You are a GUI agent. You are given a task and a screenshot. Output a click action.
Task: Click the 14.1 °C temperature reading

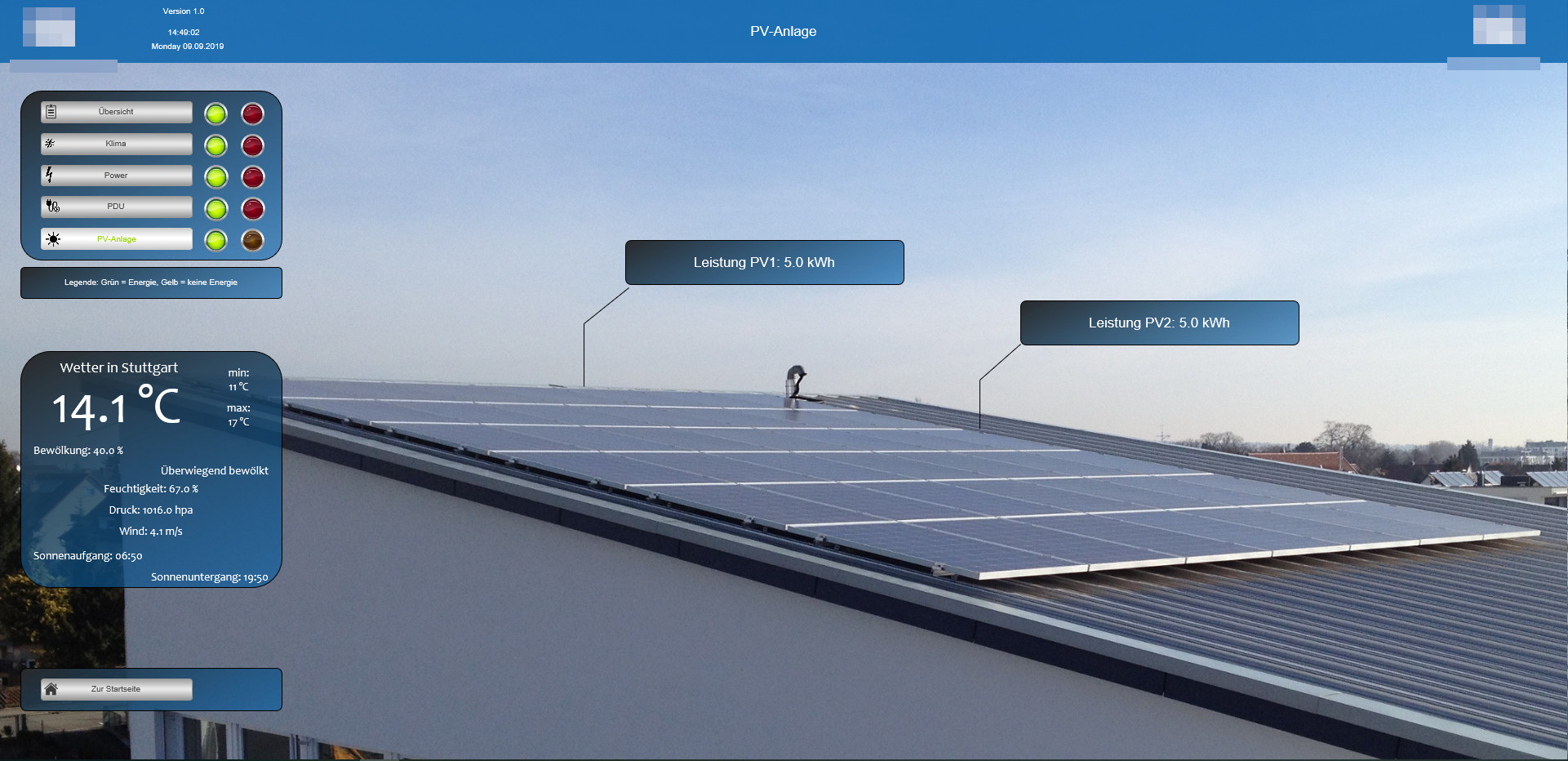116,406
